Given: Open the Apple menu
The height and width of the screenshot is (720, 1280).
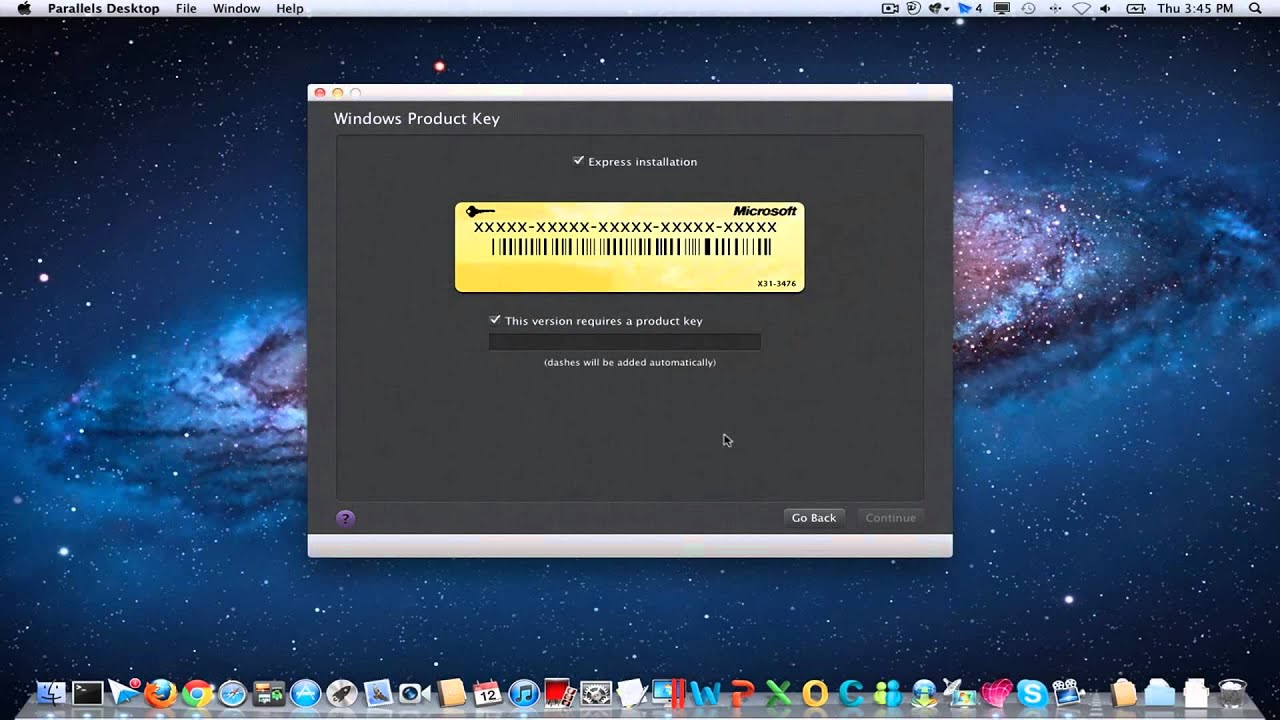Looking at the screenshot, I should point(24,8).
